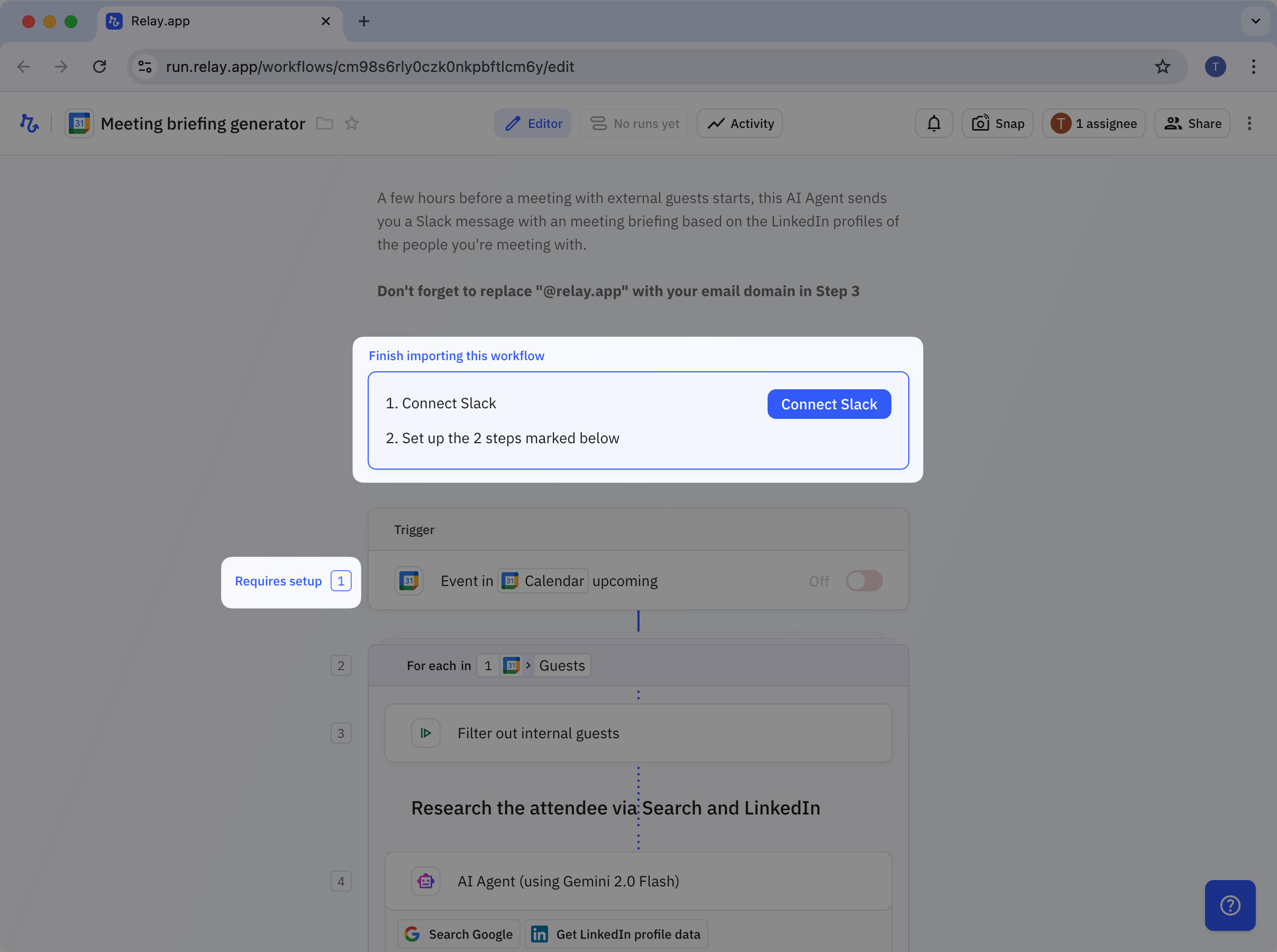This screenshot has height=952, width=1277.
Task: Switch to the Editor tab
Action: pos(533,123)
